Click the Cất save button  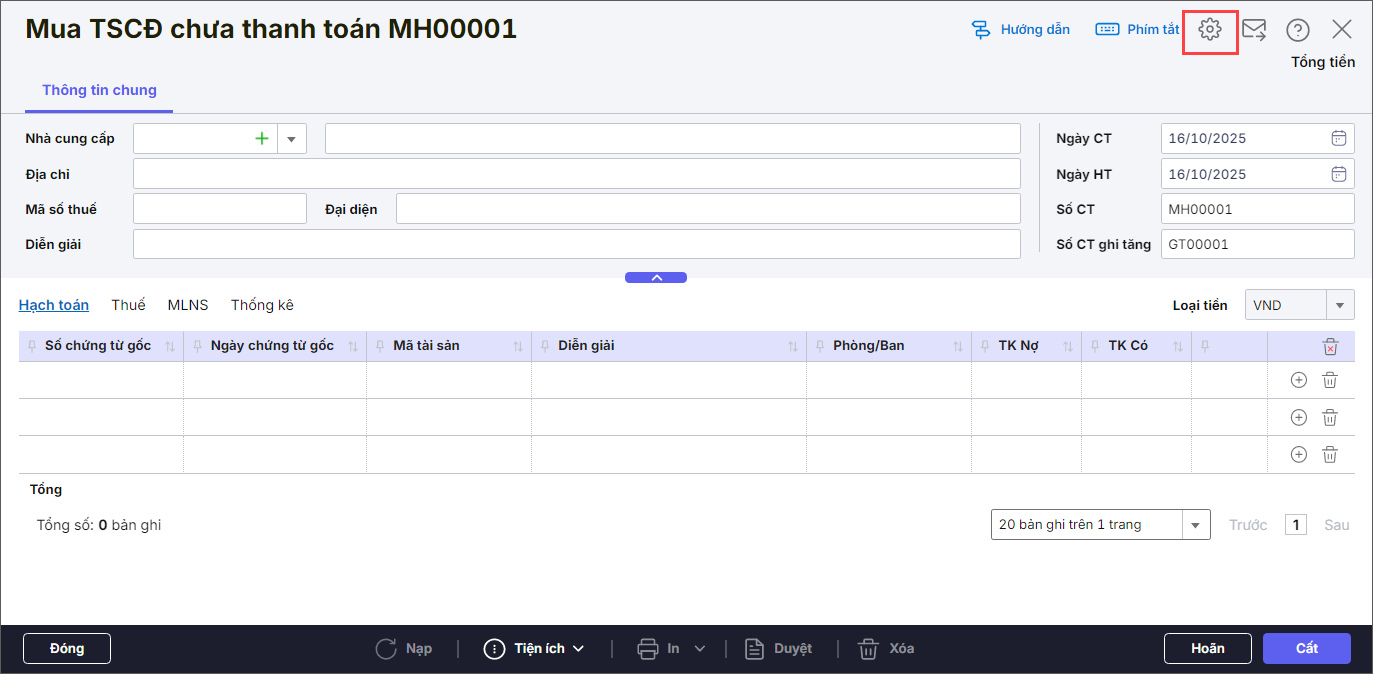pyautogui.click(x=1306, y=648)
